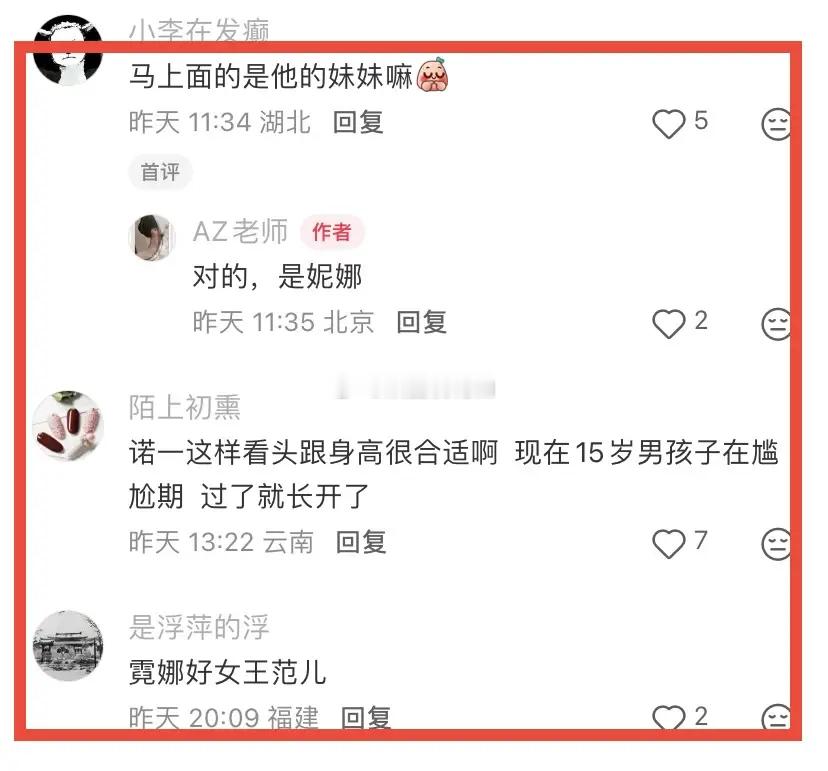Tap dislike face on 陌上初熏's comment
The height and width of the screenshot is (771, 828).
(776, 543)
